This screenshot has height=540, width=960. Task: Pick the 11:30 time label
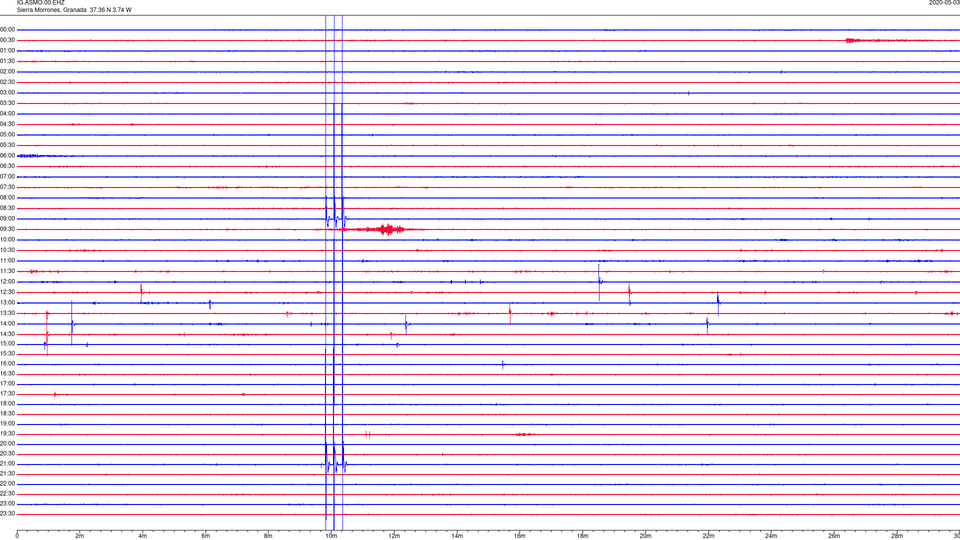(8, 271)
